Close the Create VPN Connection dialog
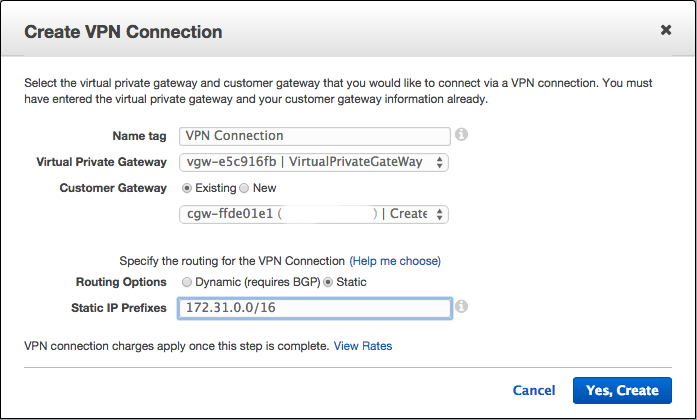 [x=665, y=30]
